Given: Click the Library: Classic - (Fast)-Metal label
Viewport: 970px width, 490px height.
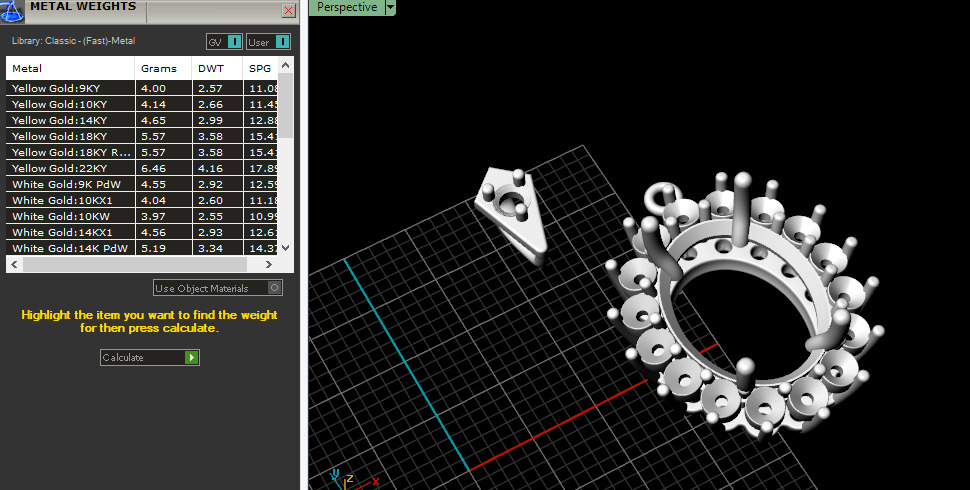Looking at the screenshot, I should pos(73,41).
